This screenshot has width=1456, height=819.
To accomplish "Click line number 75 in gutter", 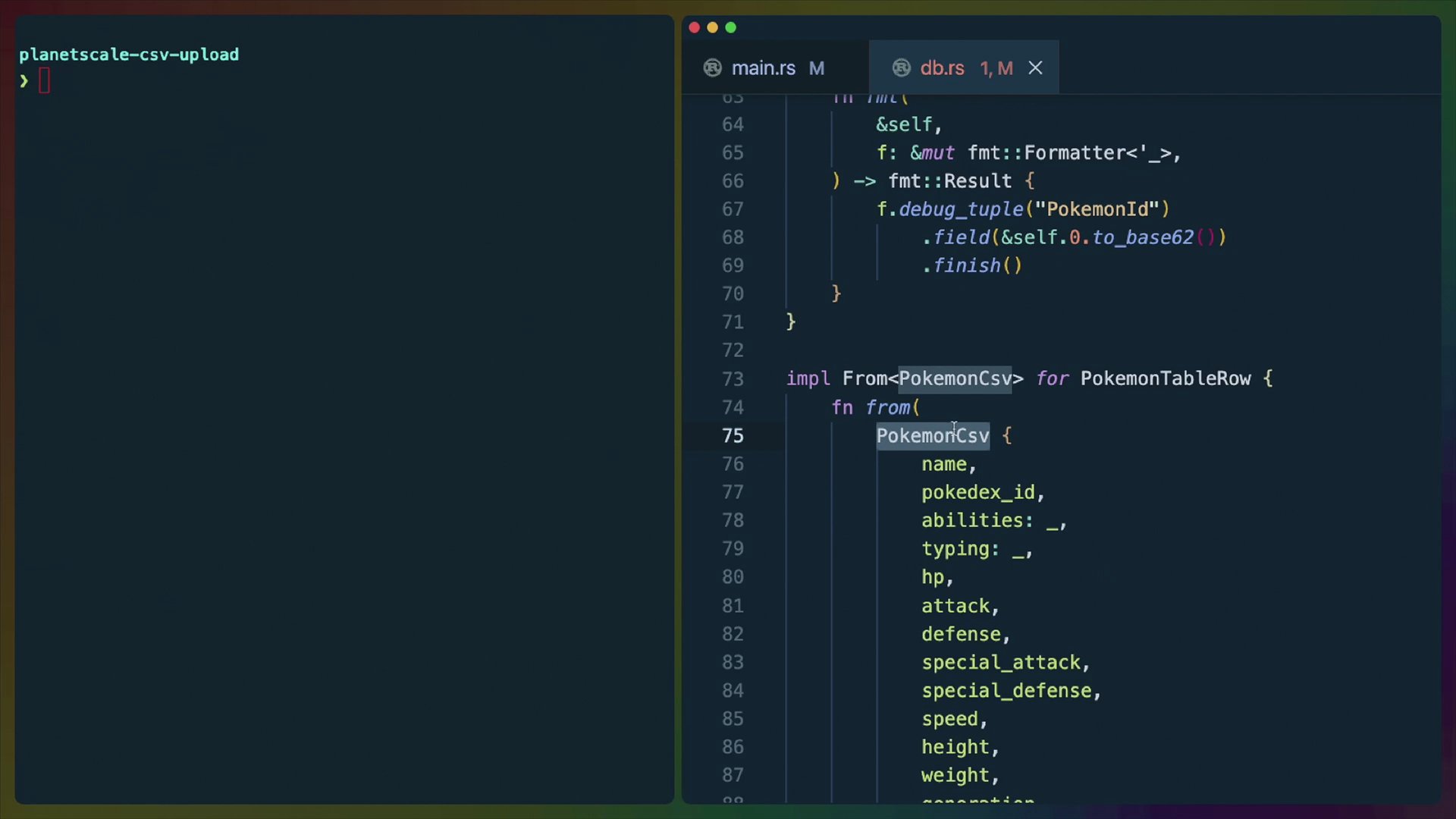I will pyautogui.click(x=733, y=436).
